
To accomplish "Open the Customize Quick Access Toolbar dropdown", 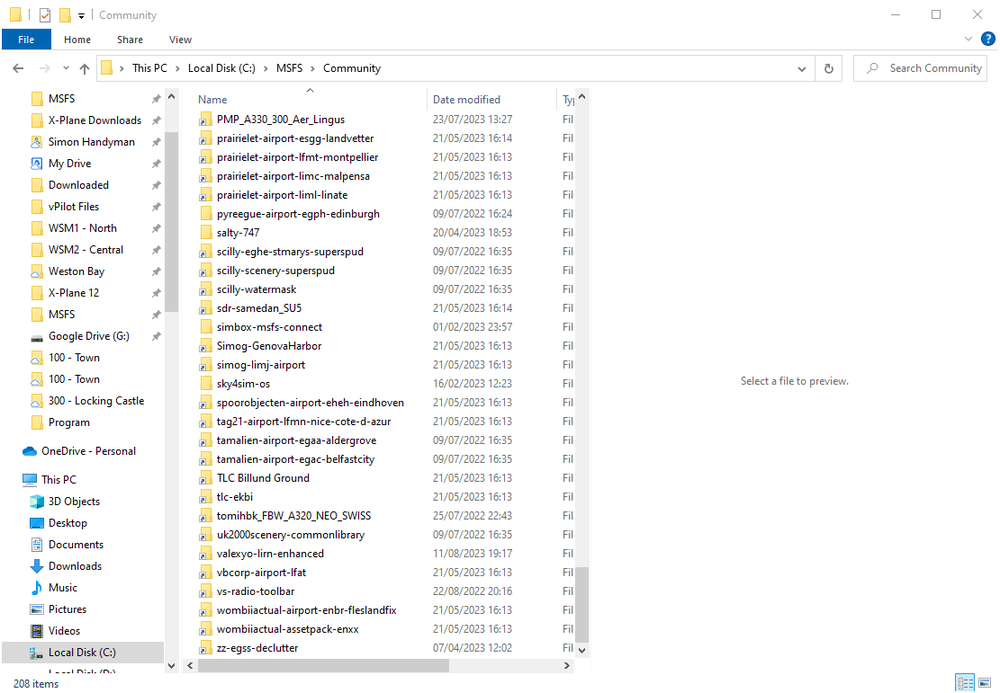I will (81, 14).
